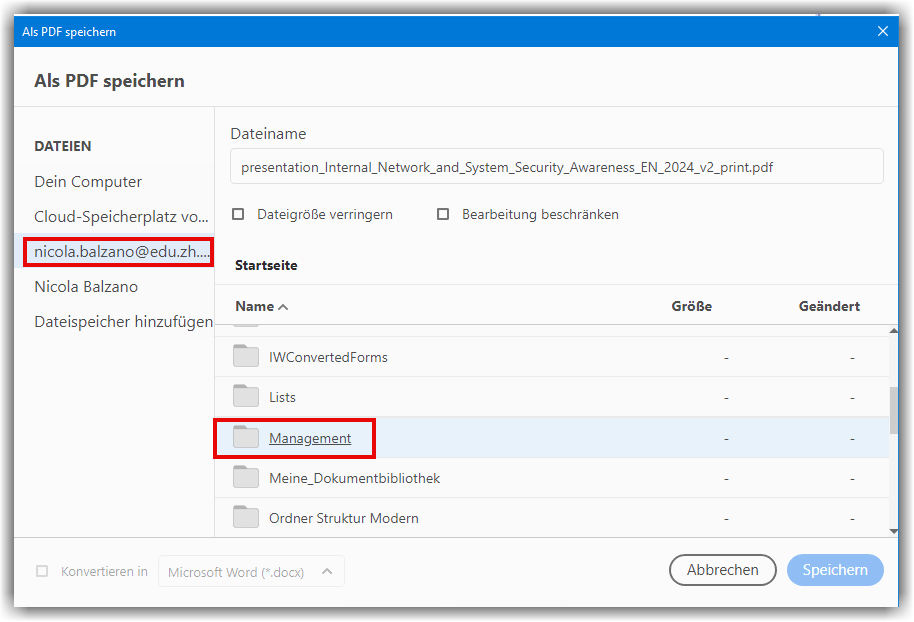Click the Meine_Dokumentbibliothek folder icon
Viewport: 914px width, 622px height.
246,478
